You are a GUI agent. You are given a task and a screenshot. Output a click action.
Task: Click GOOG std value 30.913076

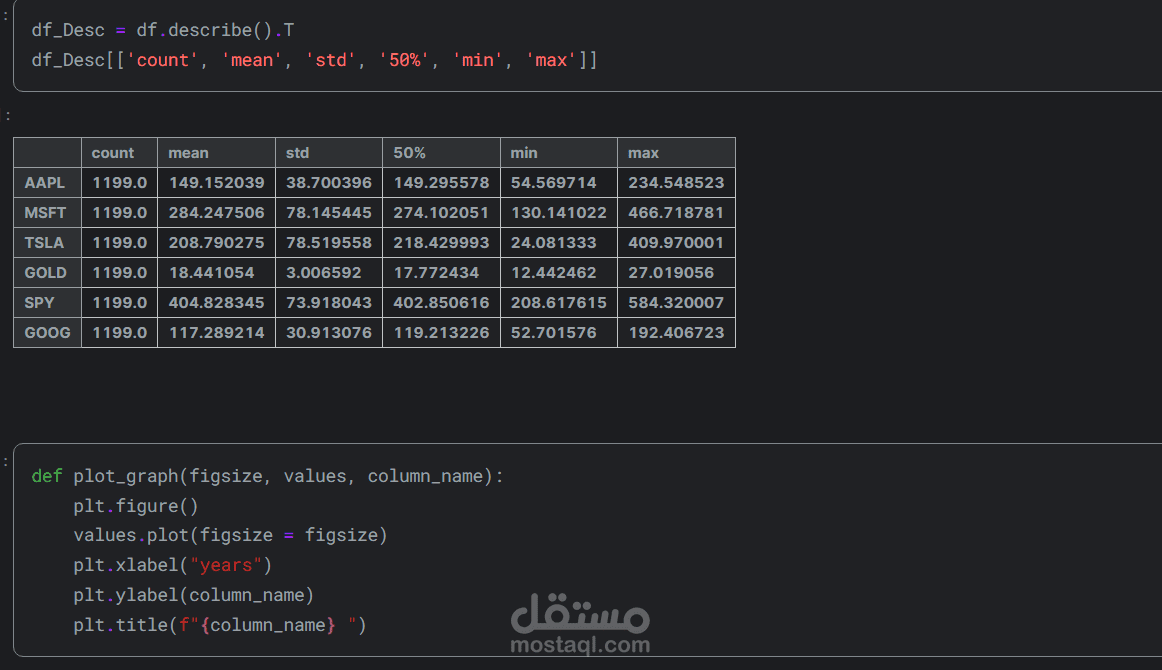329,333
